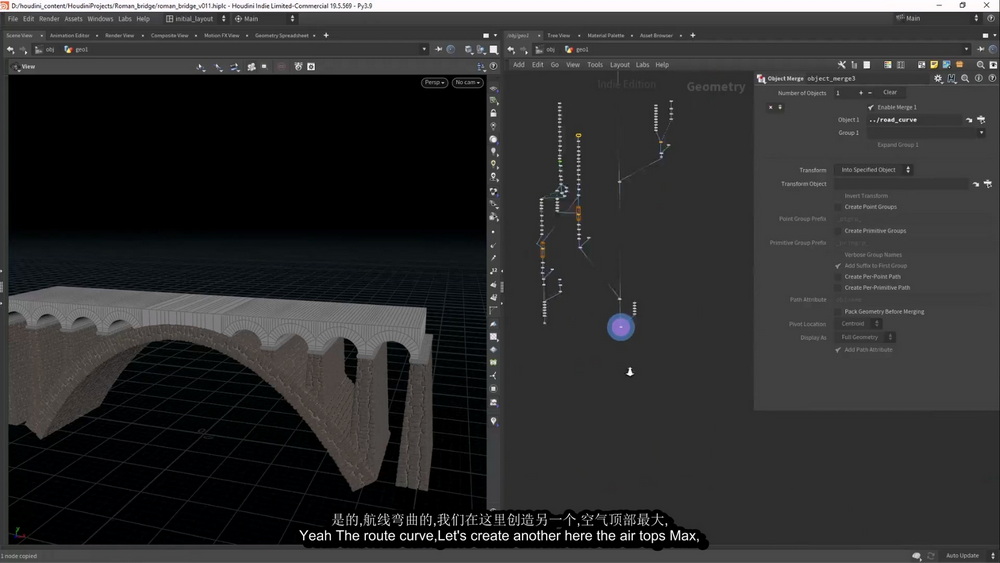Go back in the network pane path

tap(511, 49)
